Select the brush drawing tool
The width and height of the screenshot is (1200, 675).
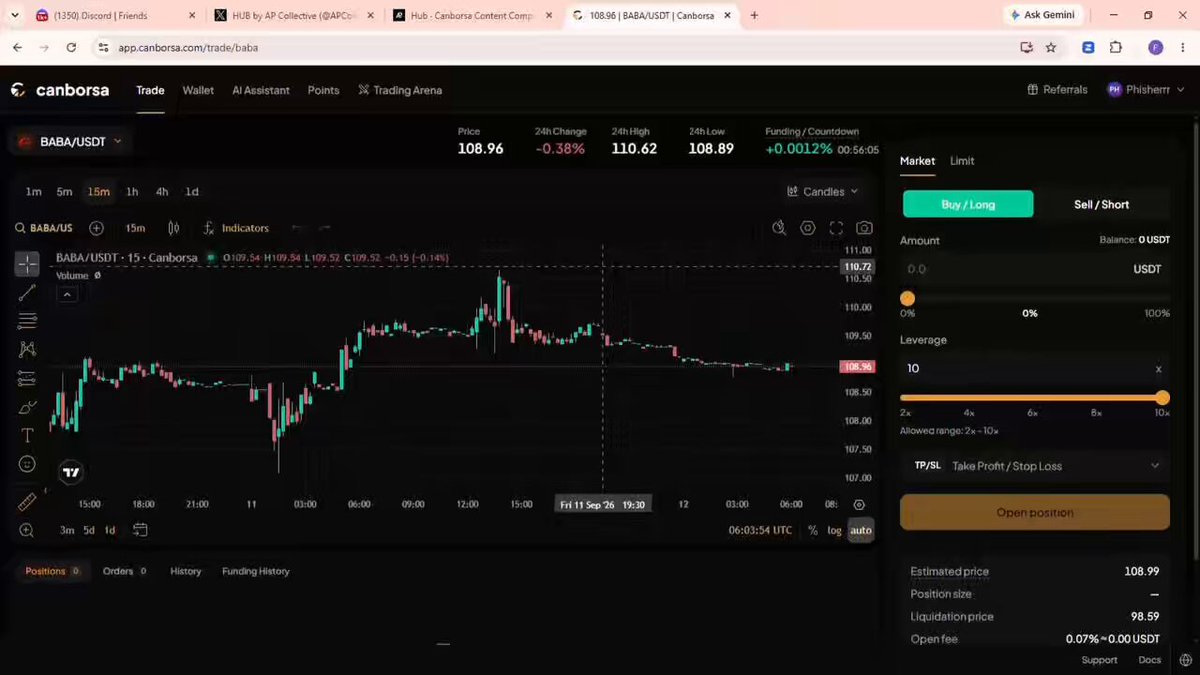27,407
